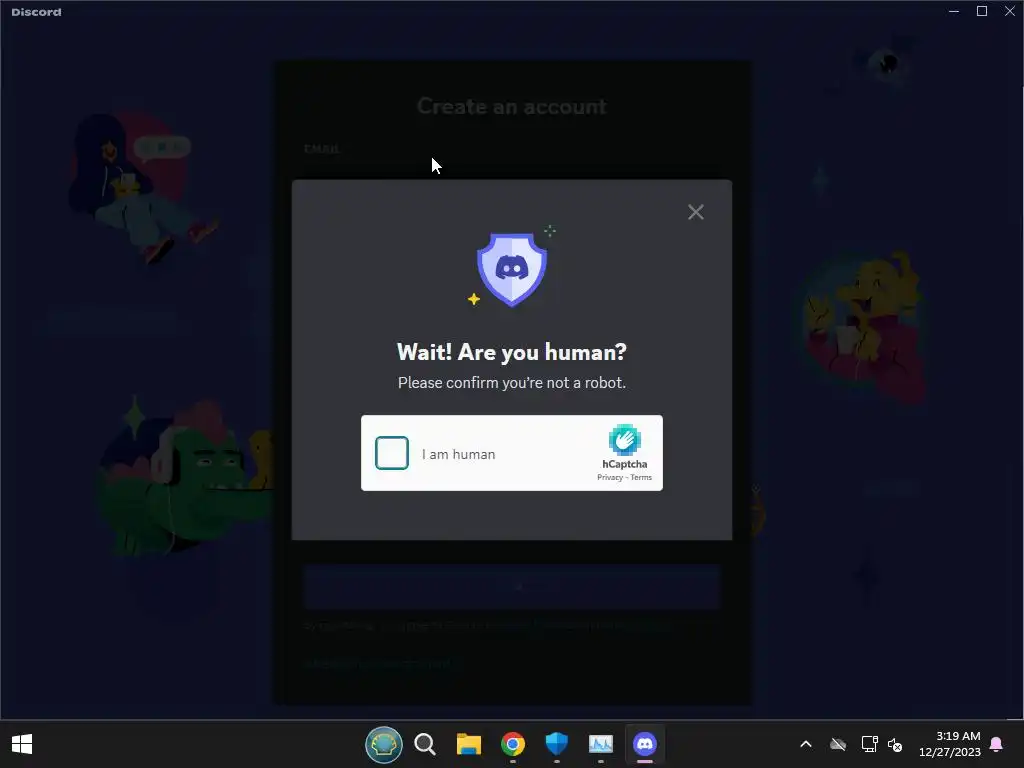Image resolution: width=1024 pixels, height=768 pixels.
Task: Open File Explorer from taskbar
Action: click(x=468, y=744)
